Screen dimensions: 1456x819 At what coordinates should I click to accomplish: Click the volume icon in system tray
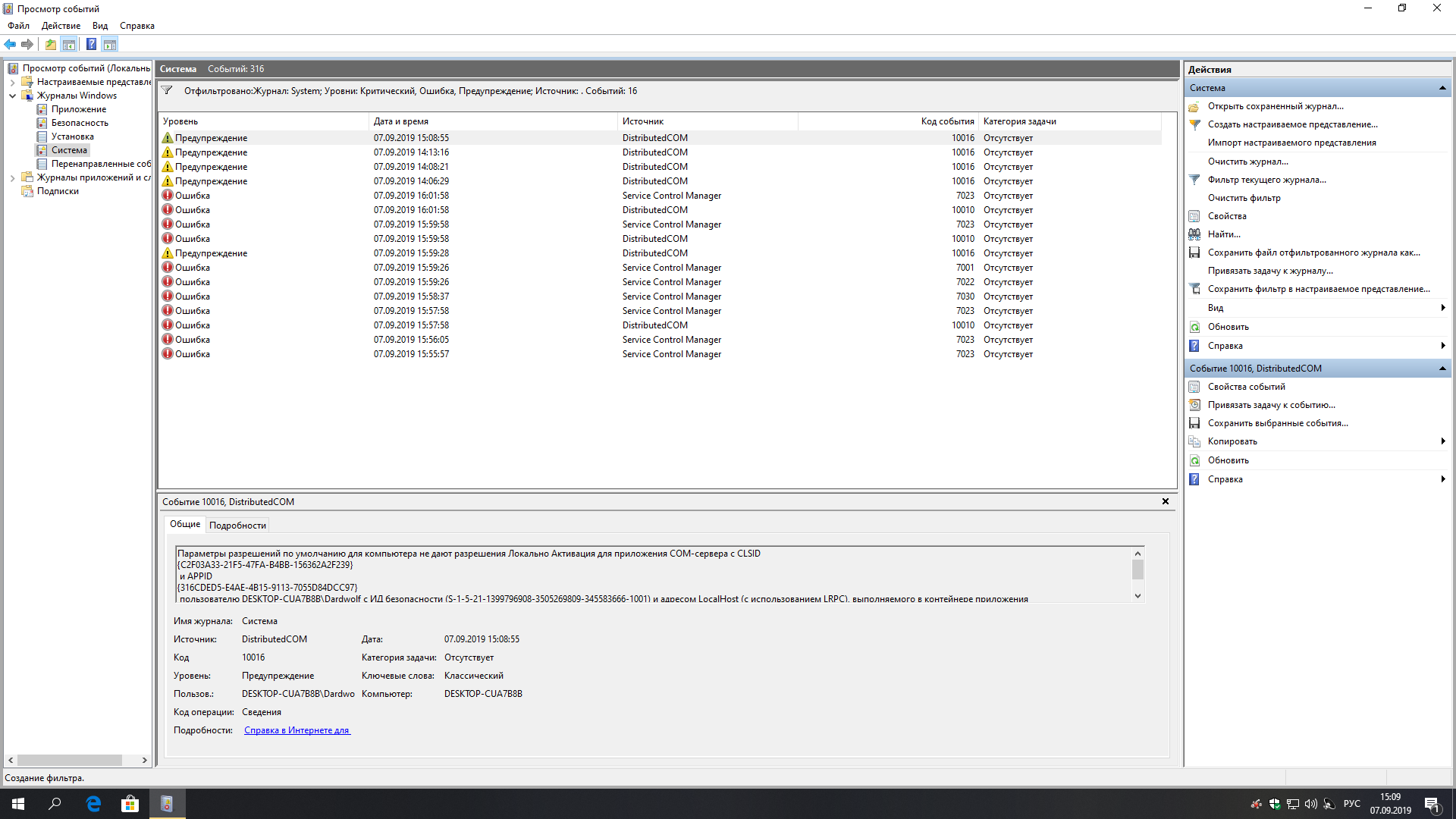pyautogui.click(x=1310, y=804)
